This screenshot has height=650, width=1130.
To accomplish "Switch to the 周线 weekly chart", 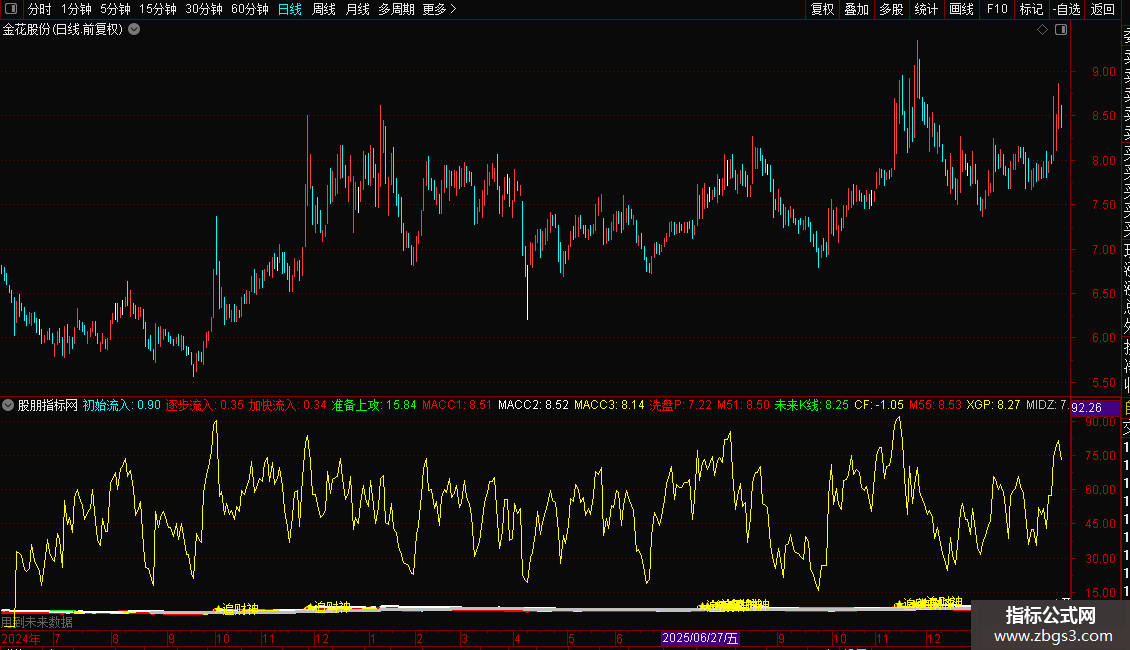I will pos(324,9).
